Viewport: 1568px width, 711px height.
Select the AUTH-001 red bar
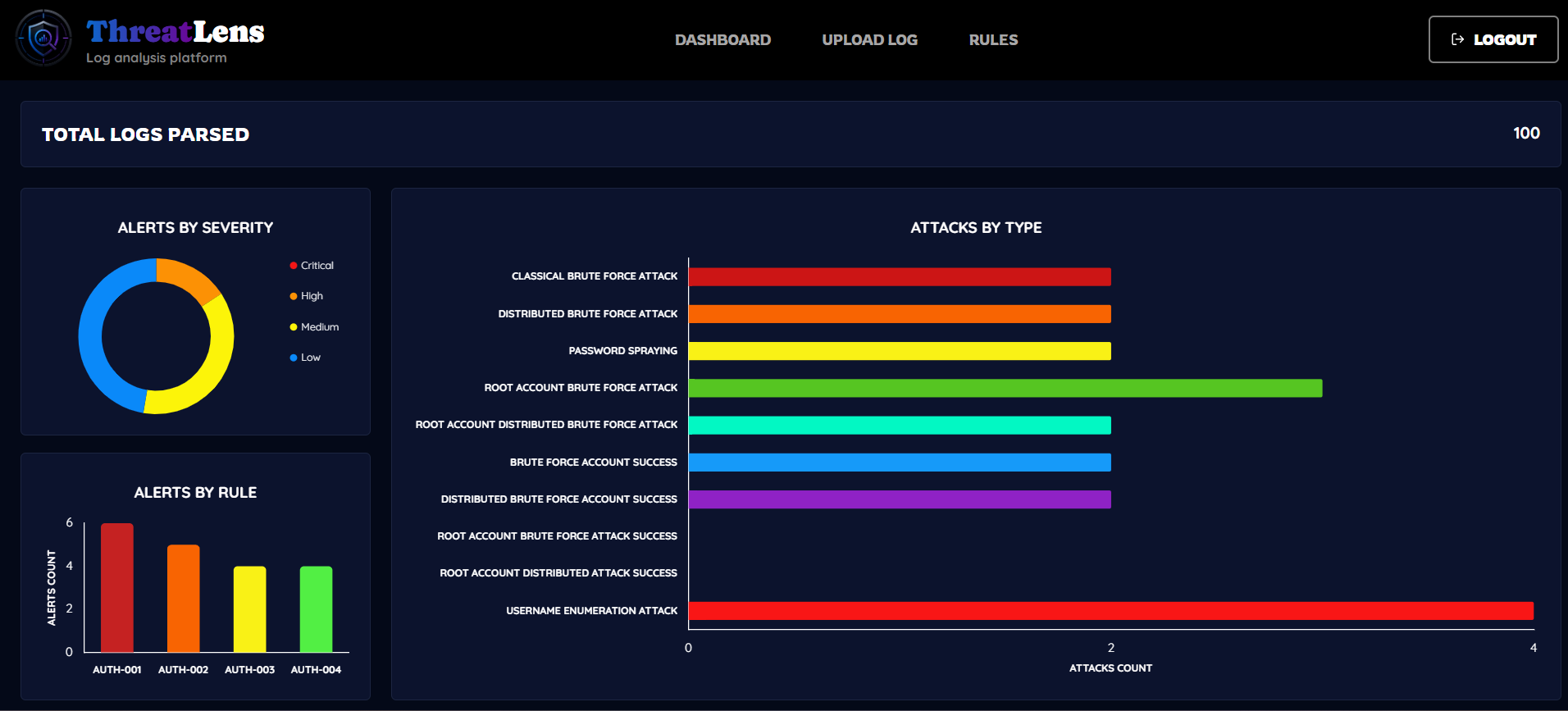click(x=117, y=587)
